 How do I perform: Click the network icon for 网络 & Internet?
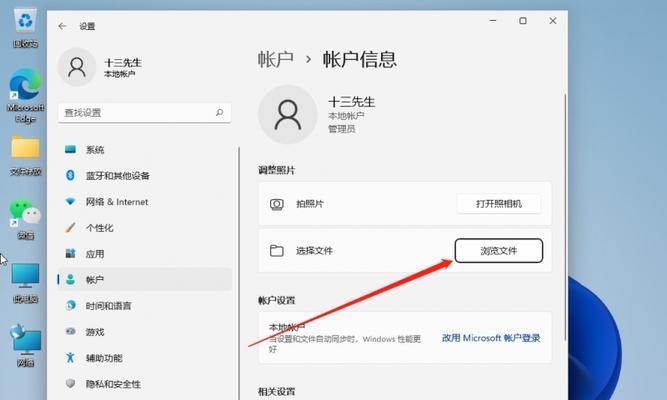tap(71, 201)
